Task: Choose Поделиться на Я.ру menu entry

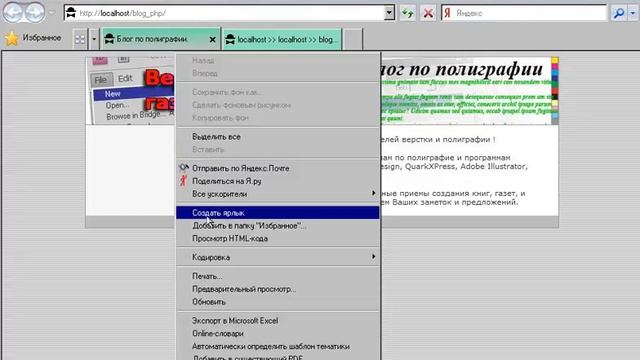Action: [x=278, y=181]
